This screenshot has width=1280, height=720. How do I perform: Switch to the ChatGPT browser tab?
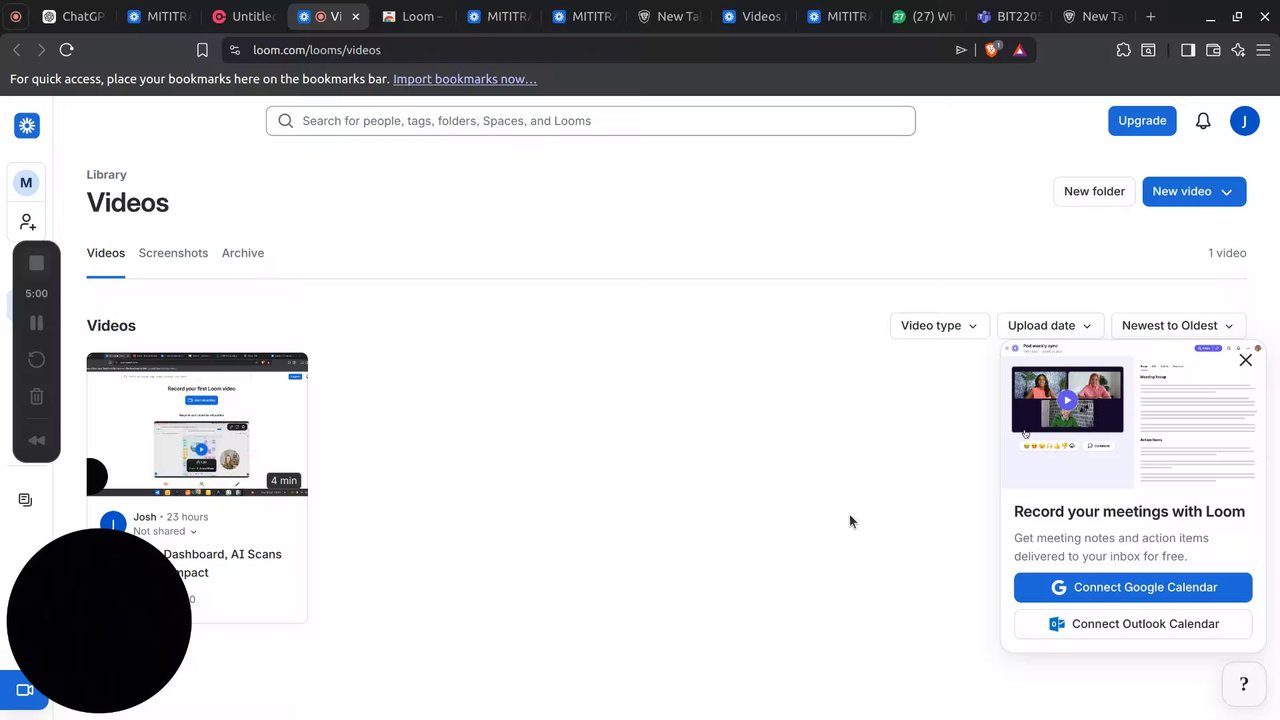pos(74,16)
